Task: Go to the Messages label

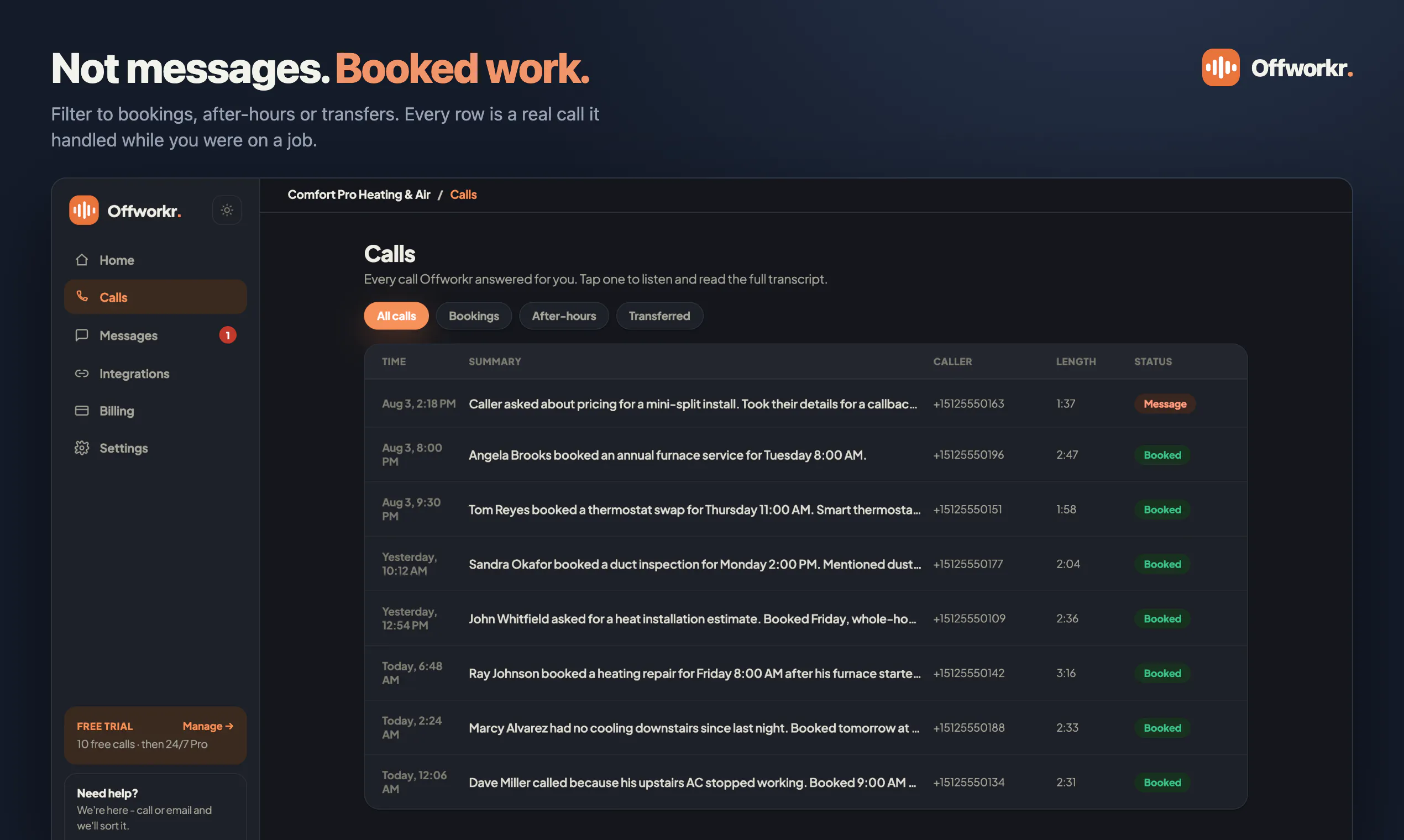Action: [128, 335]
